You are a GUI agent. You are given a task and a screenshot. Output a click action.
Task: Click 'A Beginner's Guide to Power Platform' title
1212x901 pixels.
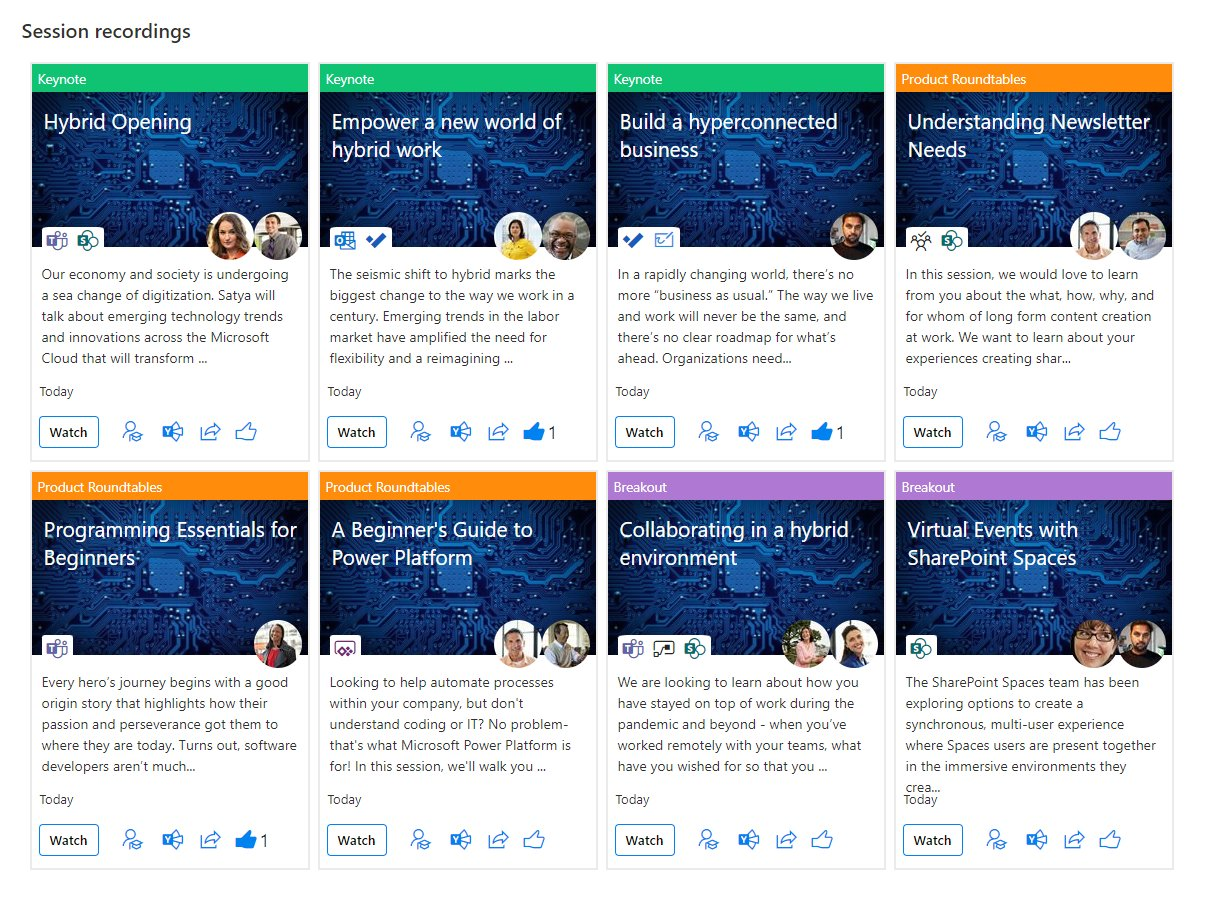point(432,544)
